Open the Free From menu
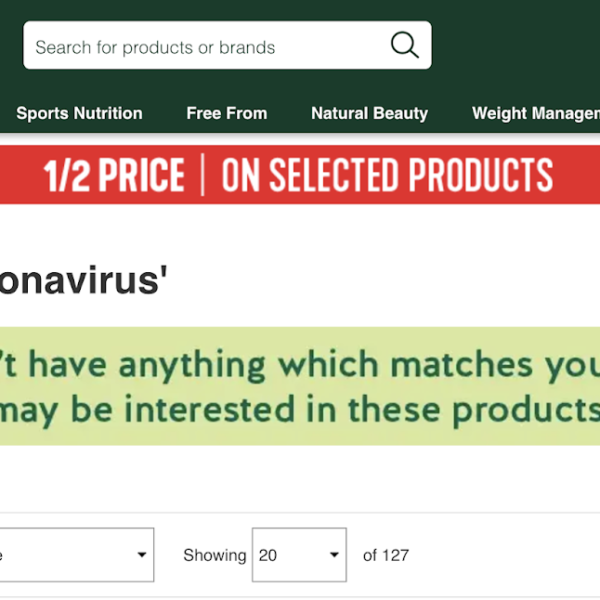This screenshot has height=600, width=600. [226, 113]
